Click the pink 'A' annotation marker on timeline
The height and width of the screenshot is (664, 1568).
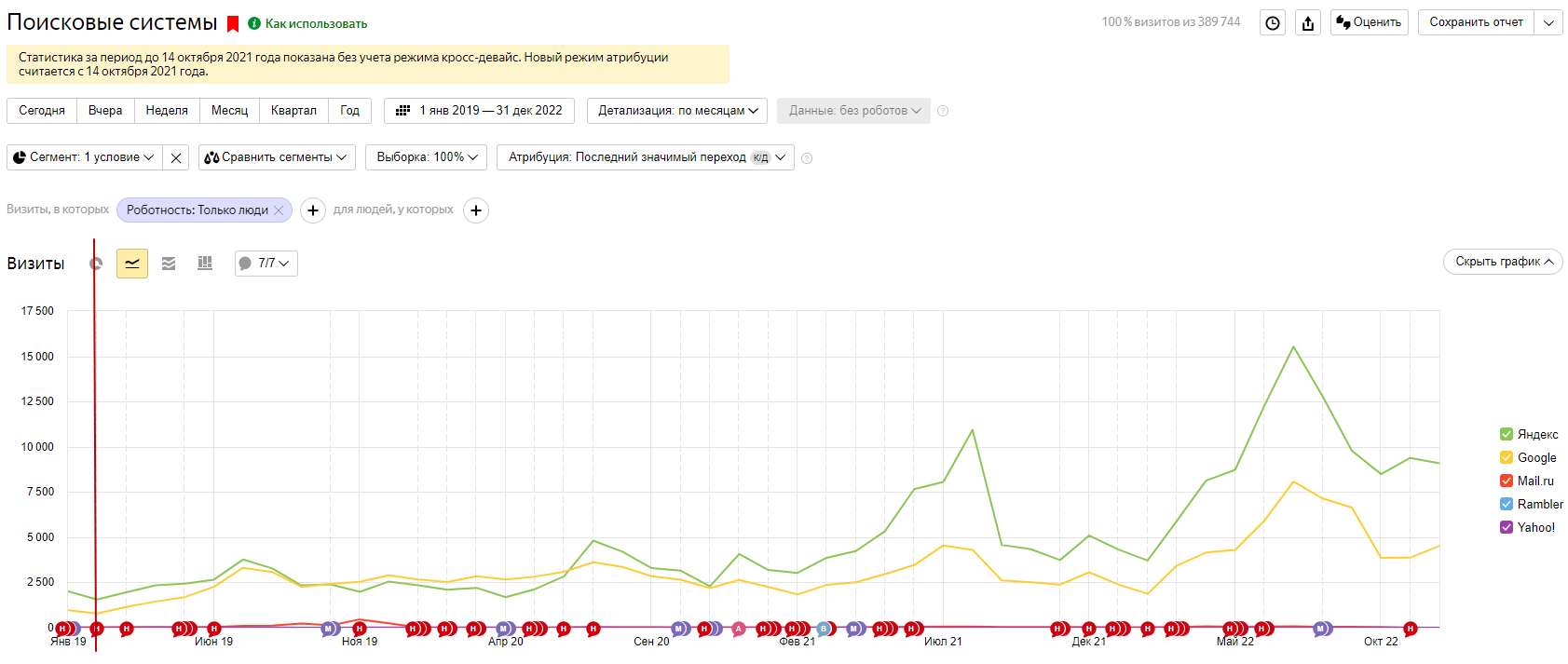(739, 629)
